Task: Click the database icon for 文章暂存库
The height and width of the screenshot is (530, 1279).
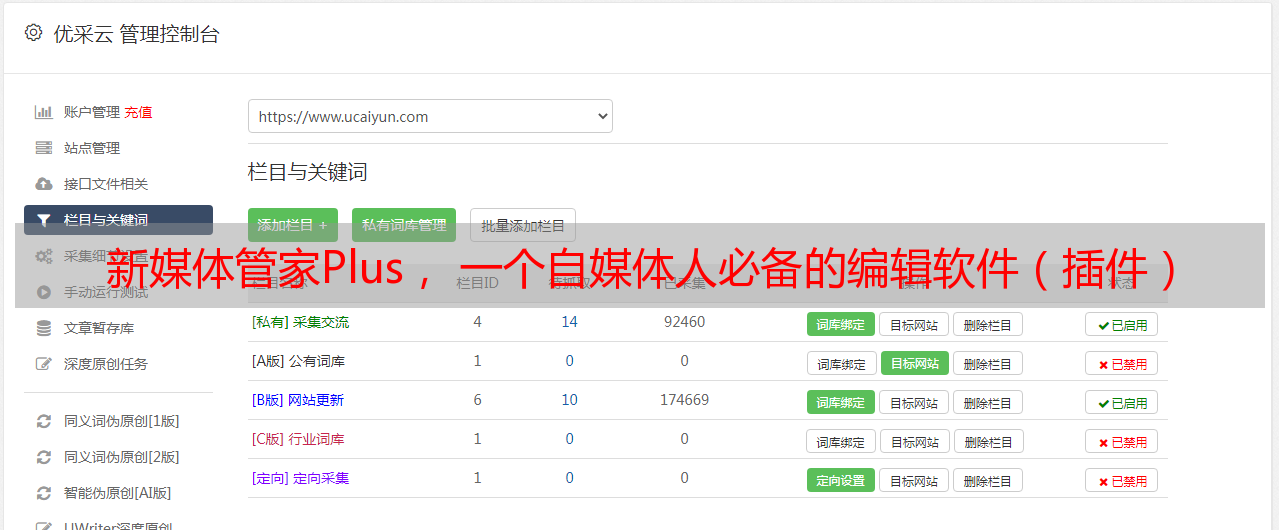Action: tap(43, 328)
